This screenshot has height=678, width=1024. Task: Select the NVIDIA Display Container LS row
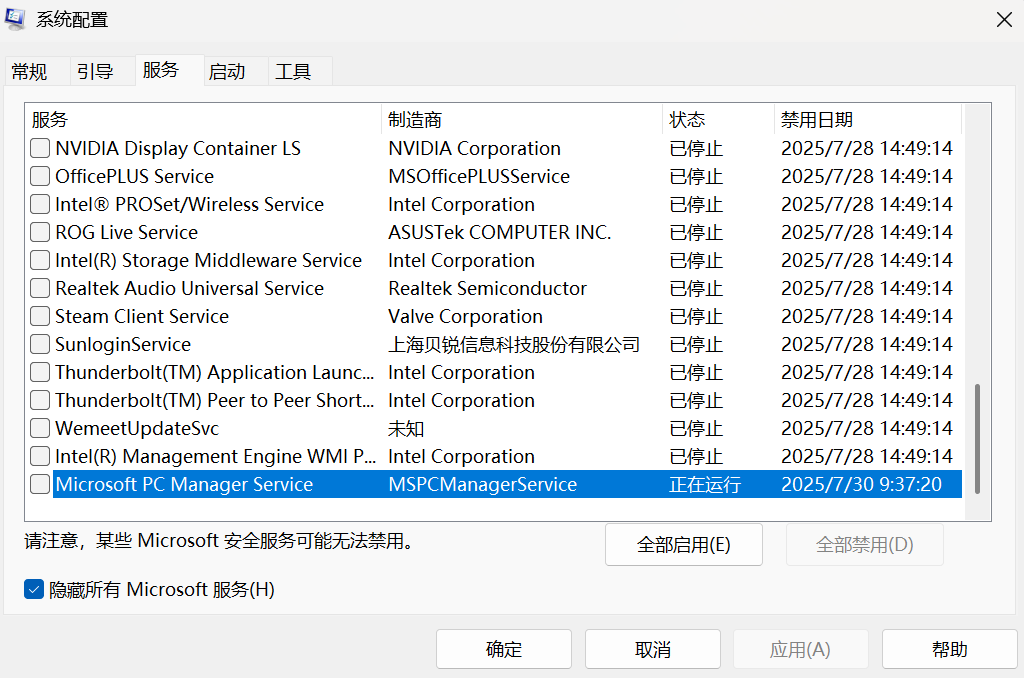[496, 148]
